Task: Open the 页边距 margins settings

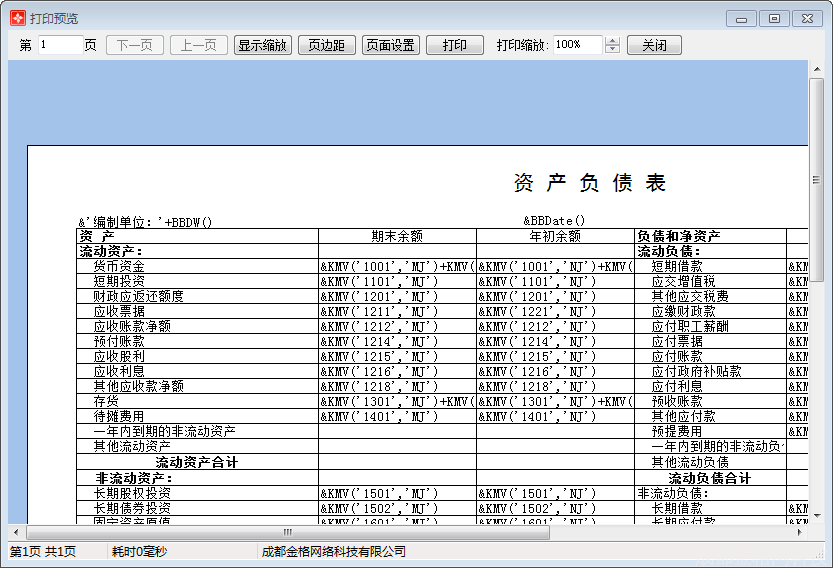Action: click(326, 45)
